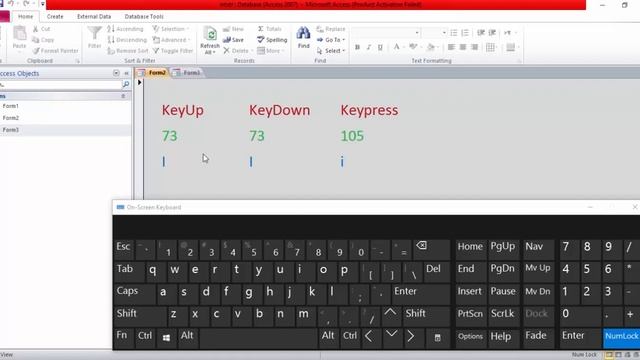This screenshot has height=360, width=640.
Task: Toggle Bold text formatting
Action: 357,47
